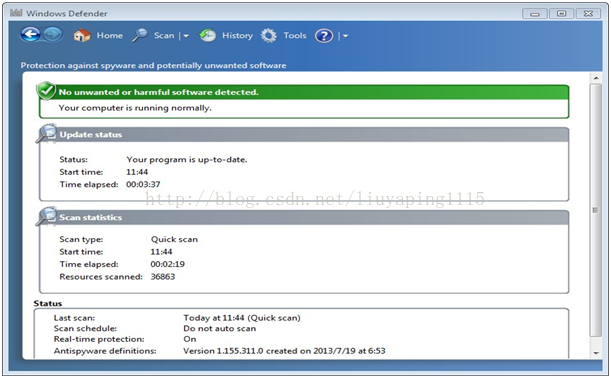Click the scrollbar down arrow
Viewport: 611px width, 377px height.
(x=596, y=353)
